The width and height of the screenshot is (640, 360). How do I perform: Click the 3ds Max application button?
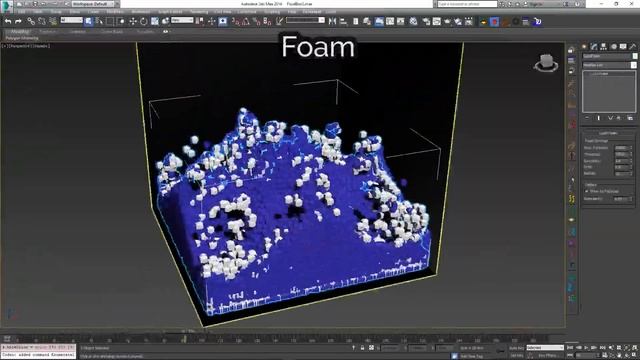click(x=6, y=6)
